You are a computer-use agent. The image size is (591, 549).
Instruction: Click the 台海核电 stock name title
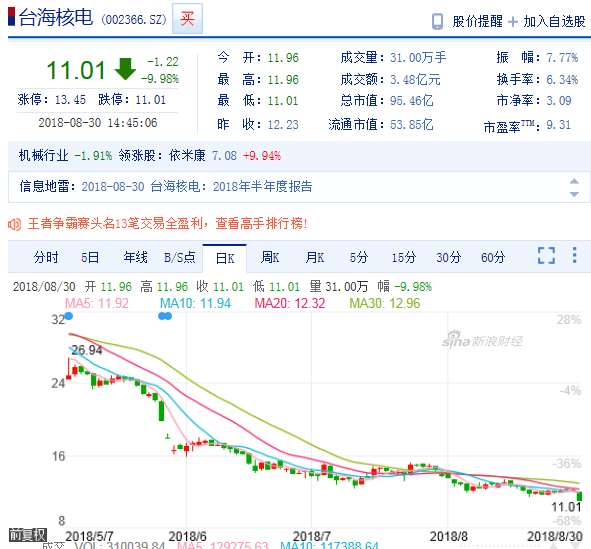(x=56, y=17)
